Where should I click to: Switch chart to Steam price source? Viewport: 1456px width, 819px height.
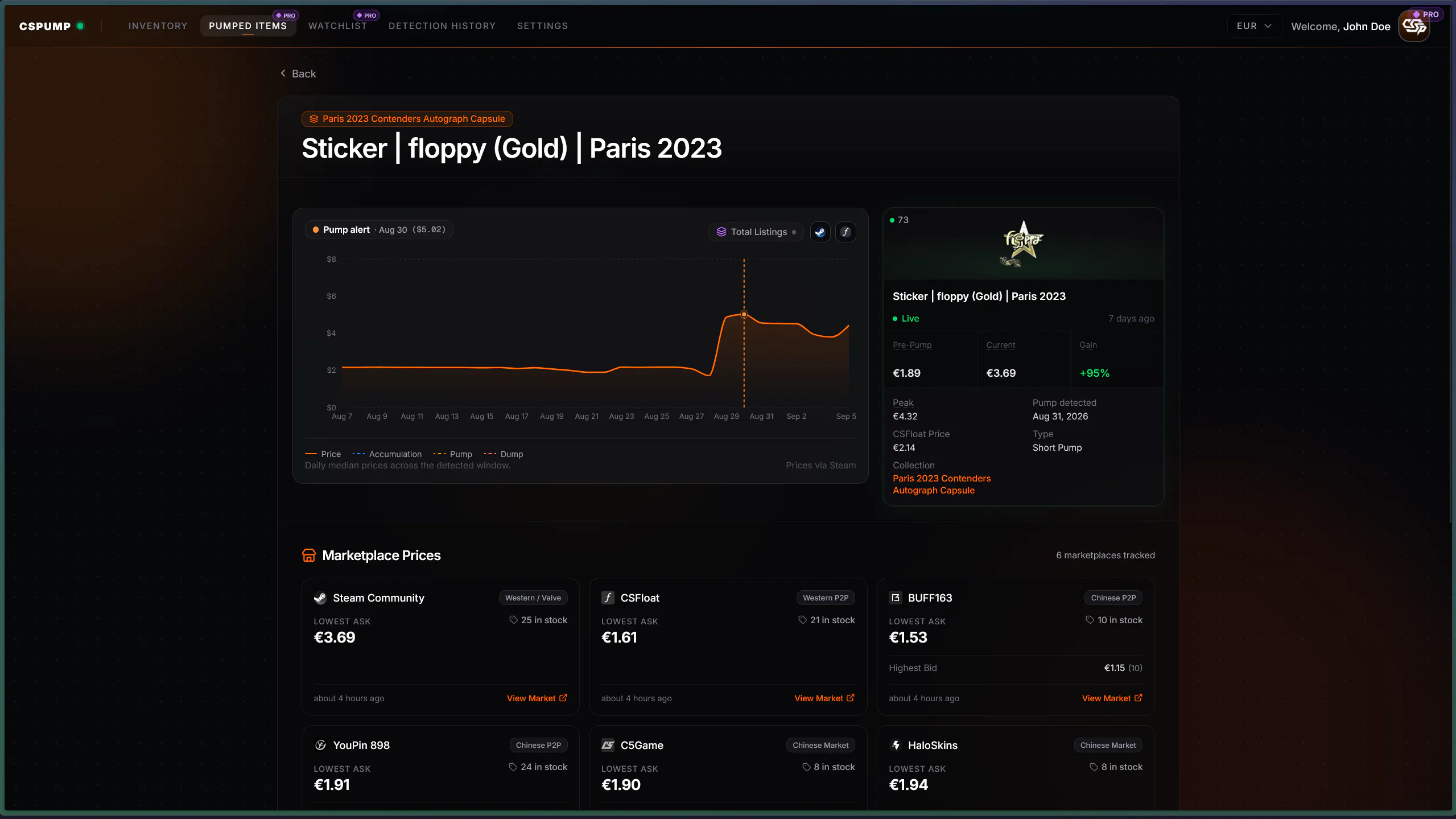pyautogui.click(x=820, y=232)
